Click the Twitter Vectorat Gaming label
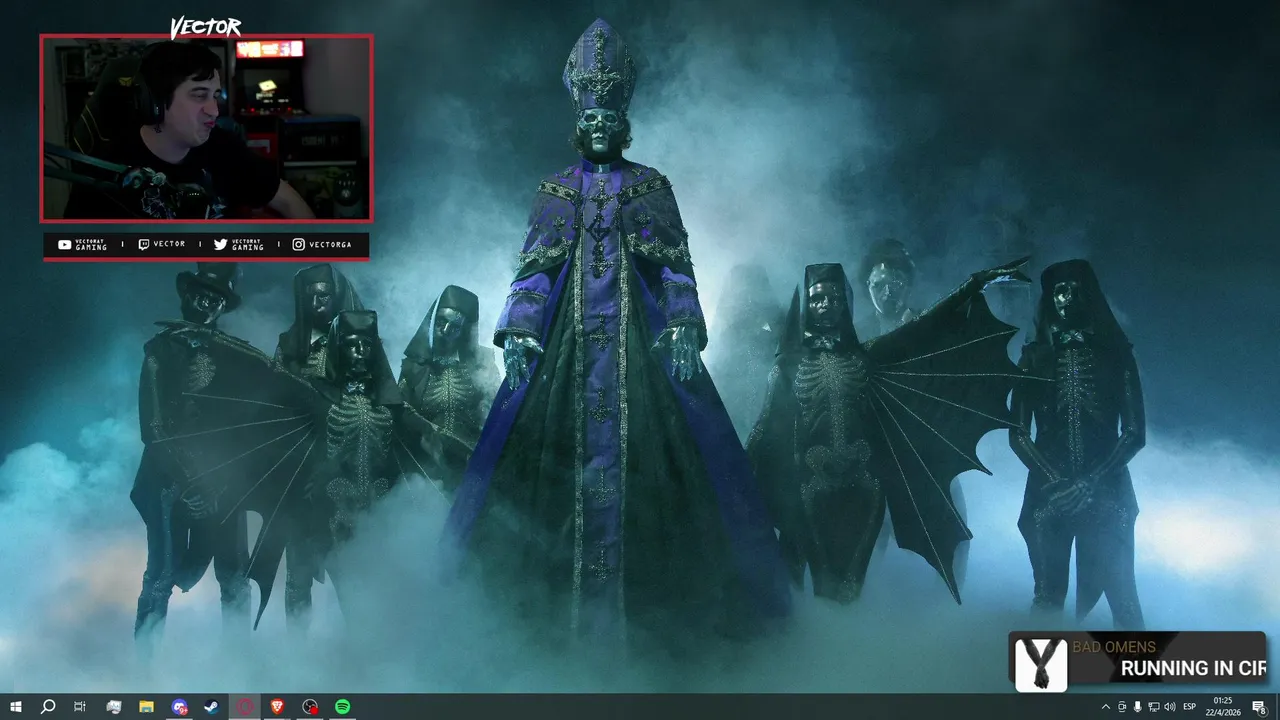Viewport: 1280px width, 720px height. [239, 245]
